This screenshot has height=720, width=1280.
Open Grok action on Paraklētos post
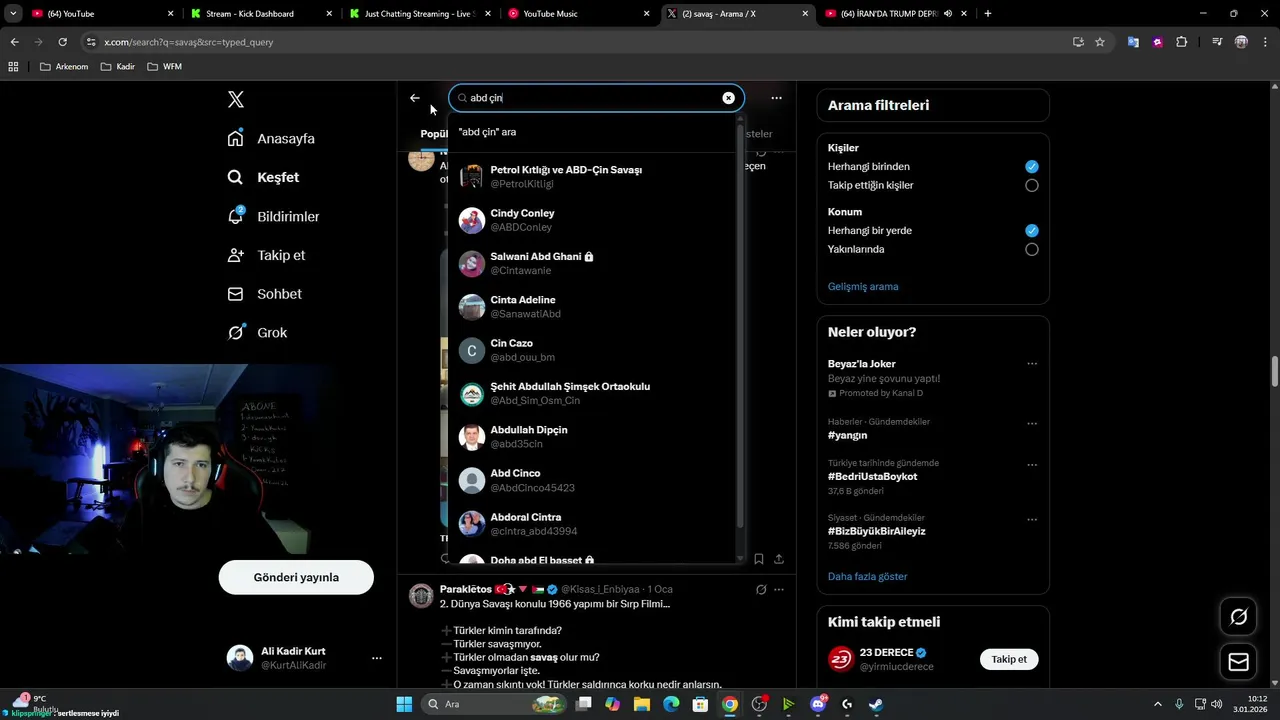(760, 590)
